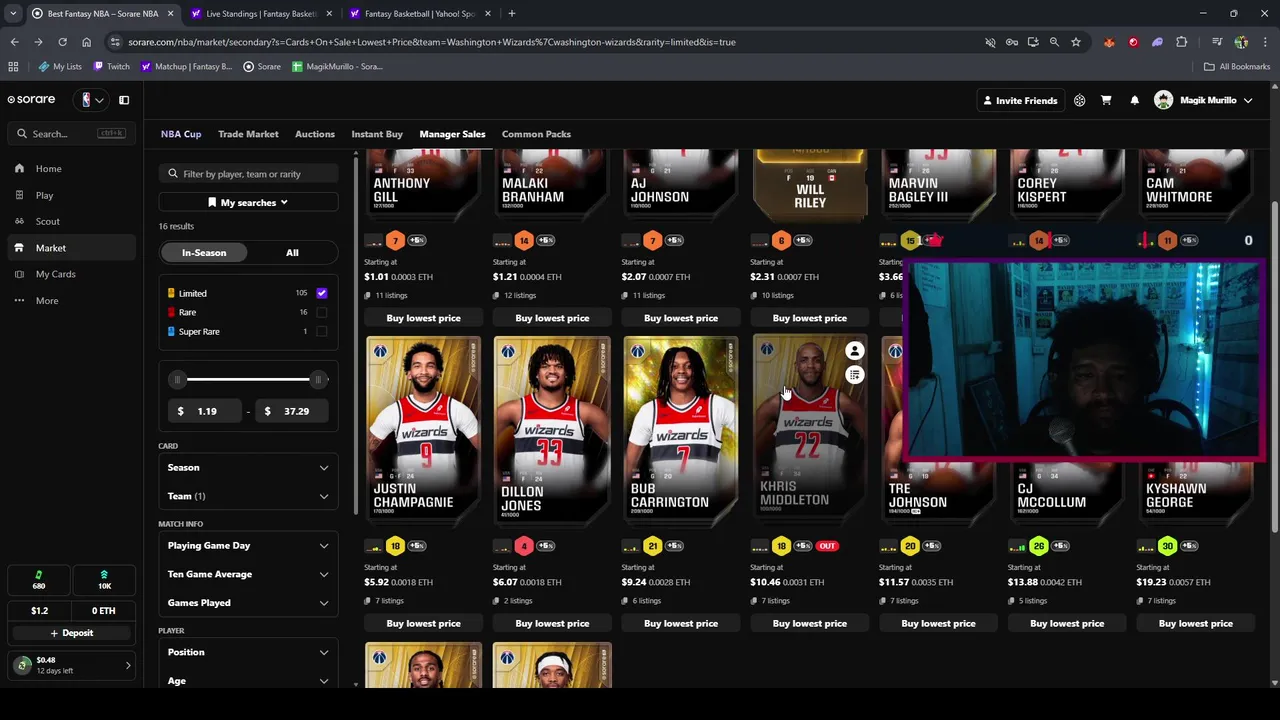Click the 10K balance icon
Viewport: 1280px width, 720px height.
click(x=104, y=580)
